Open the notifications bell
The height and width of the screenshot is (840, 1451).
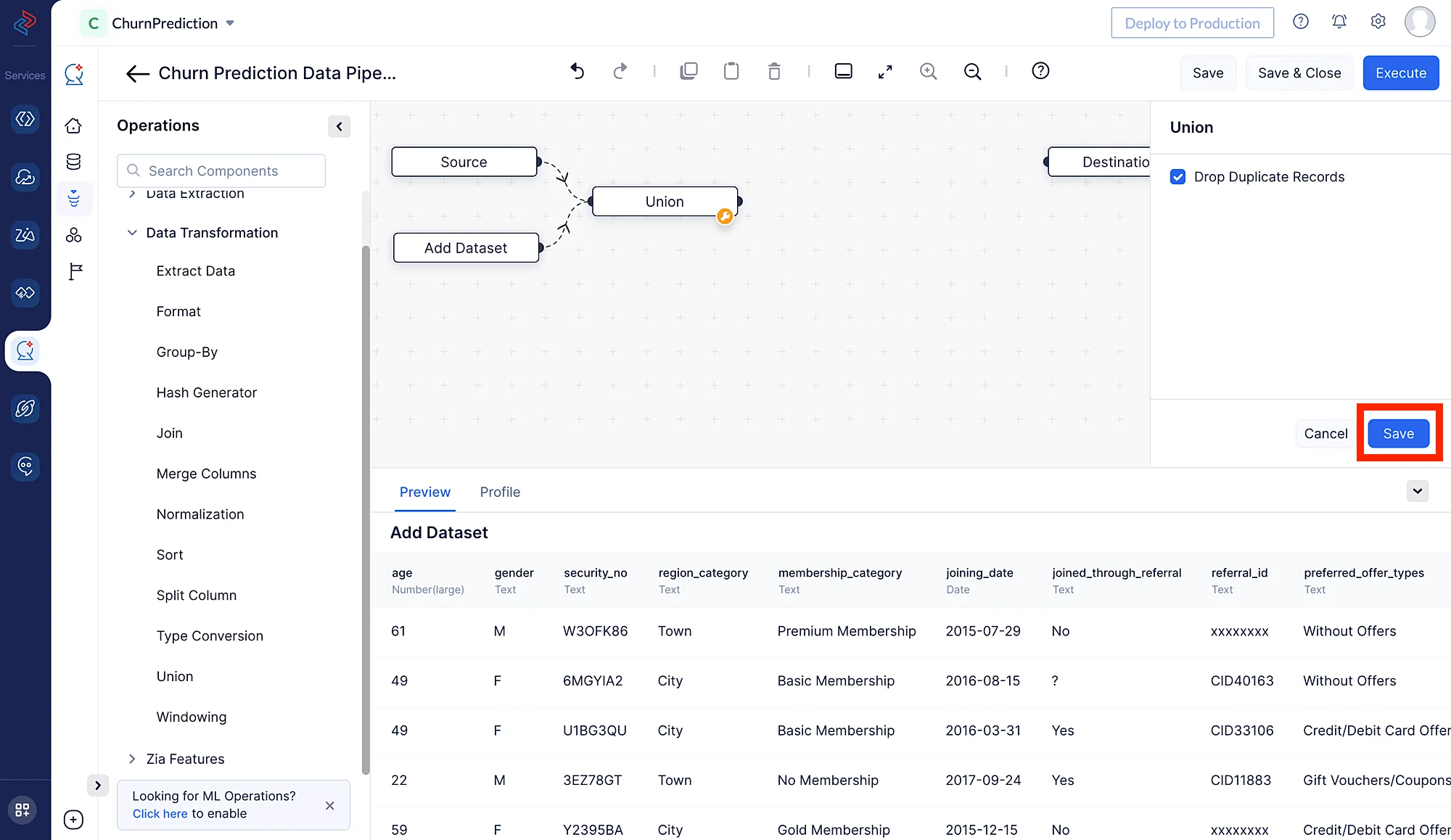pos(1339,22)
